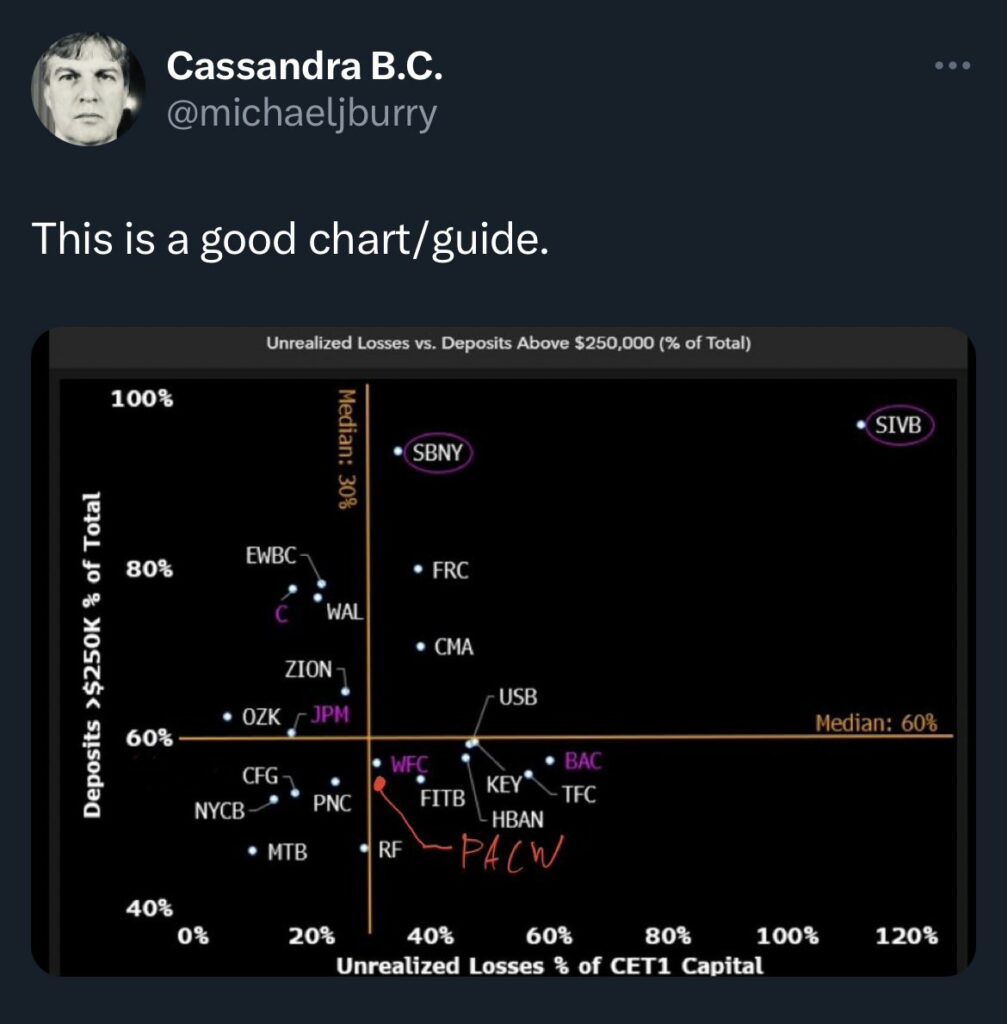
Task: Click the FRC data point label
Action: (x=449, y=571)
